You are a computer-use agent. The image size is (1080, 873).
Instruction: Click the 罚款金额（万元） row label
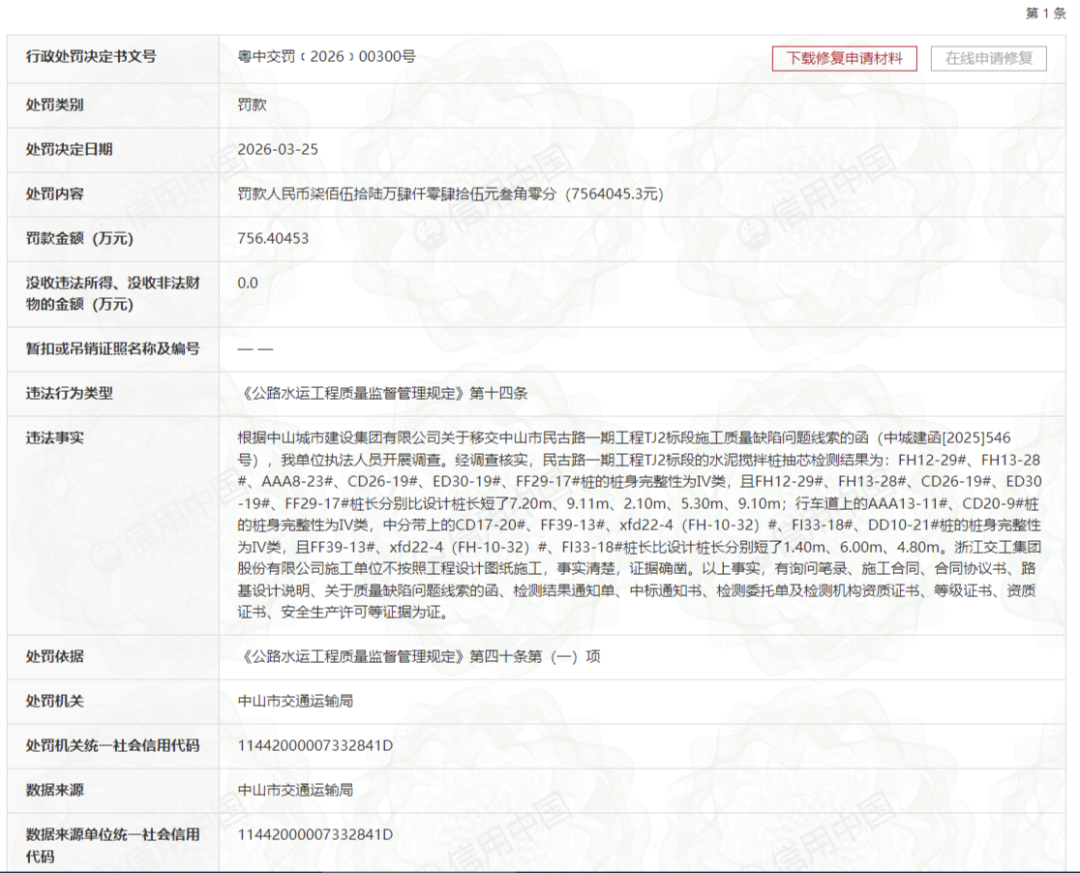click(79, 238)
